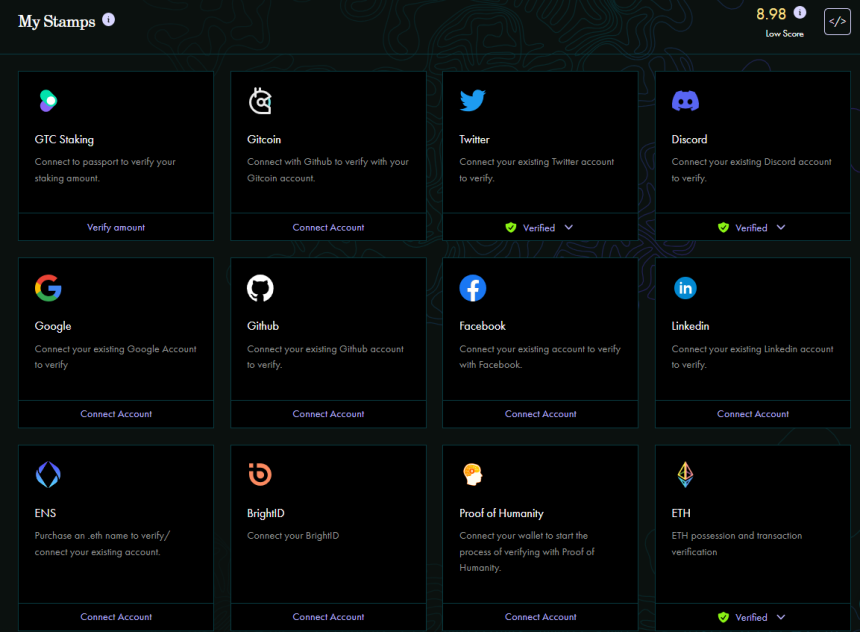Click the info icon beside My Stamps
The height and width of the screenshot is (632, 860).
(x=108, y=20)
